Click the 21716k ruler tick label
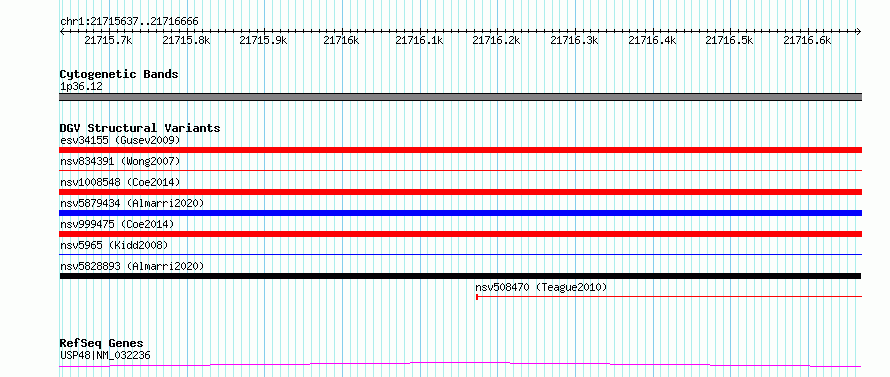890x377 pixels. coord(341,40)
